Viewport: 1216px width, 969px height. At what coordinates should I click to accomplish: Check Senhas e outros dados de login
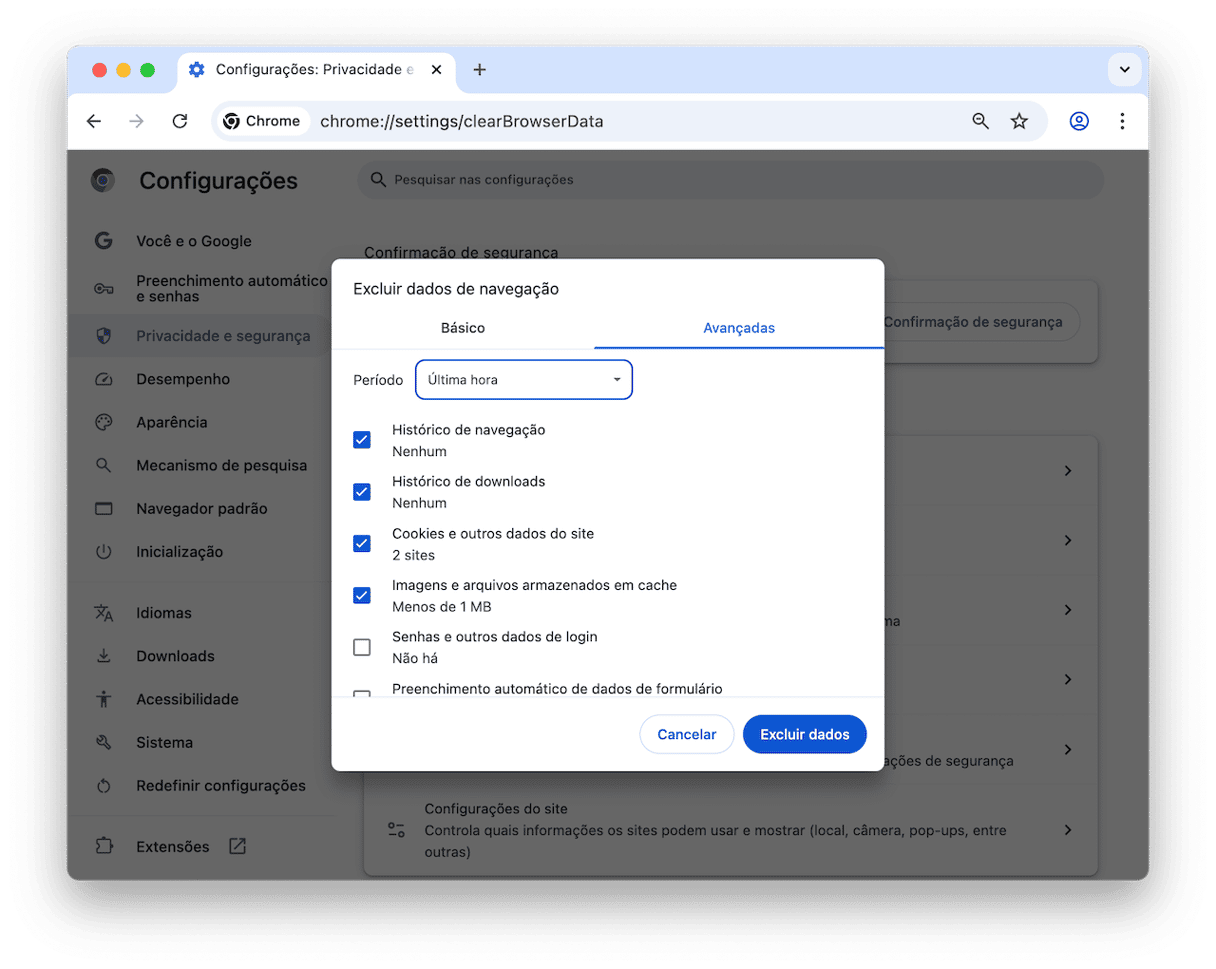[362, 647]
